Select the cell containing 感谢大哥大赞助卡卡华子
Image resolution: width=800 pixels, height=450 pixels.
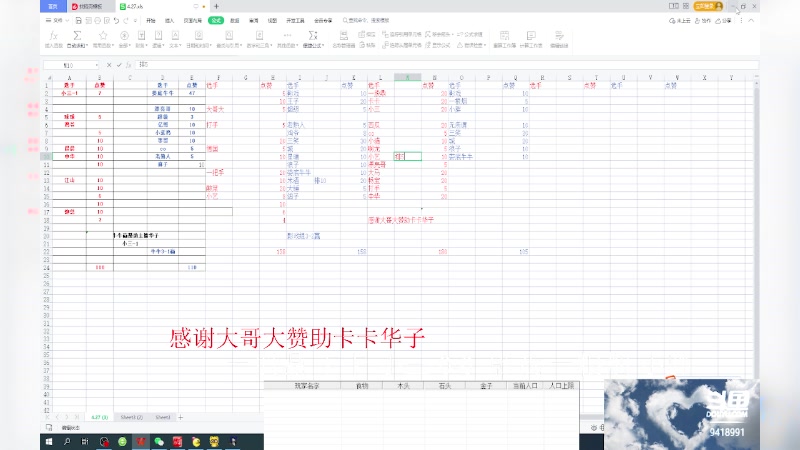[401, 220]
